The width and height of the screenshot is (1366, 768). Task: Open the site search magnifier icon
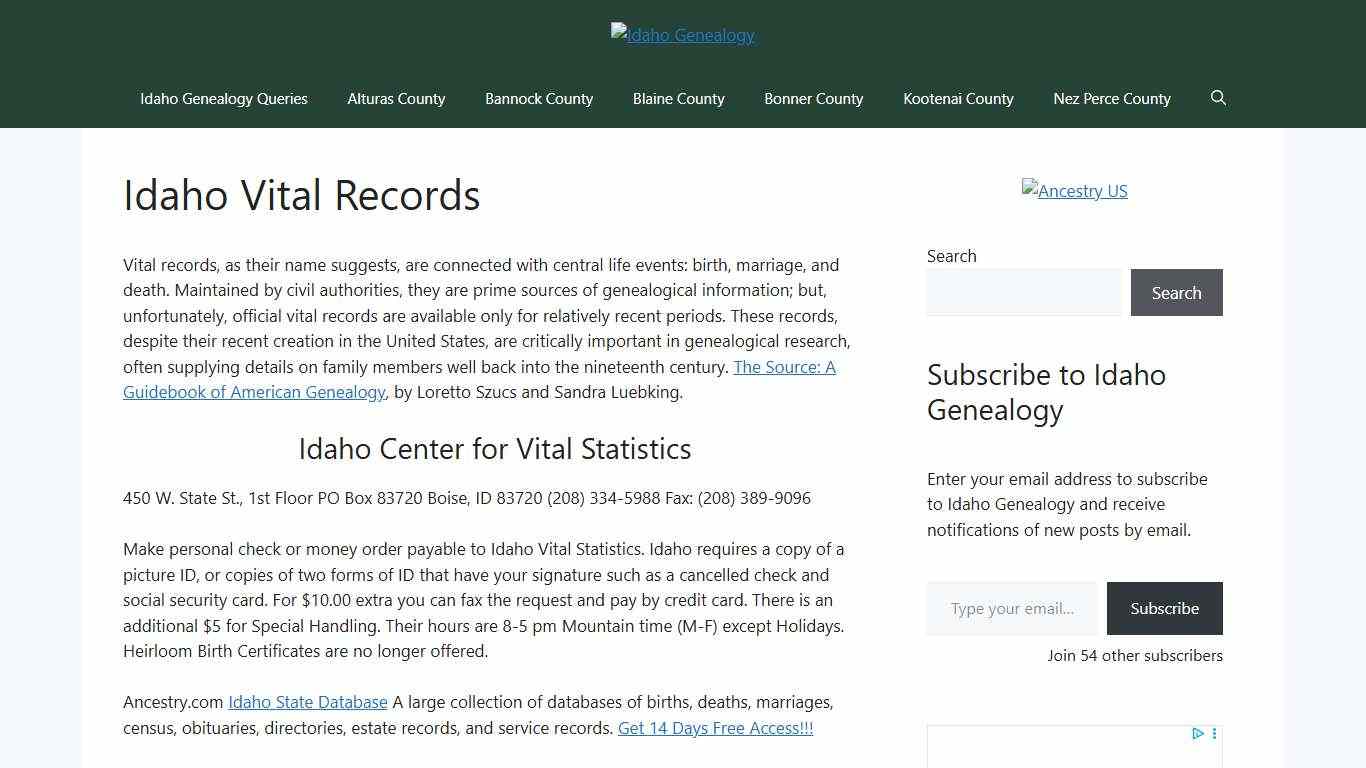(1218, 98)
